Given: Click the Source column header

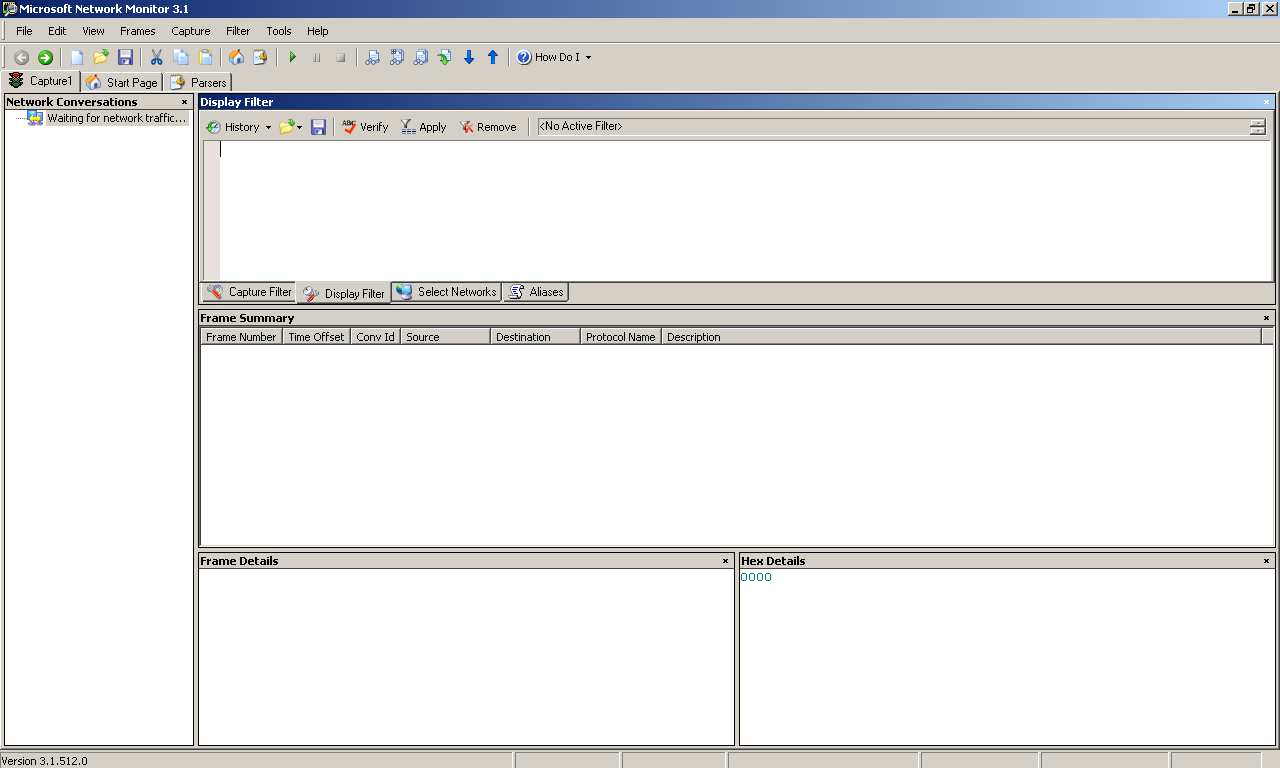Looking at the screenshot, I should [445, 337].
